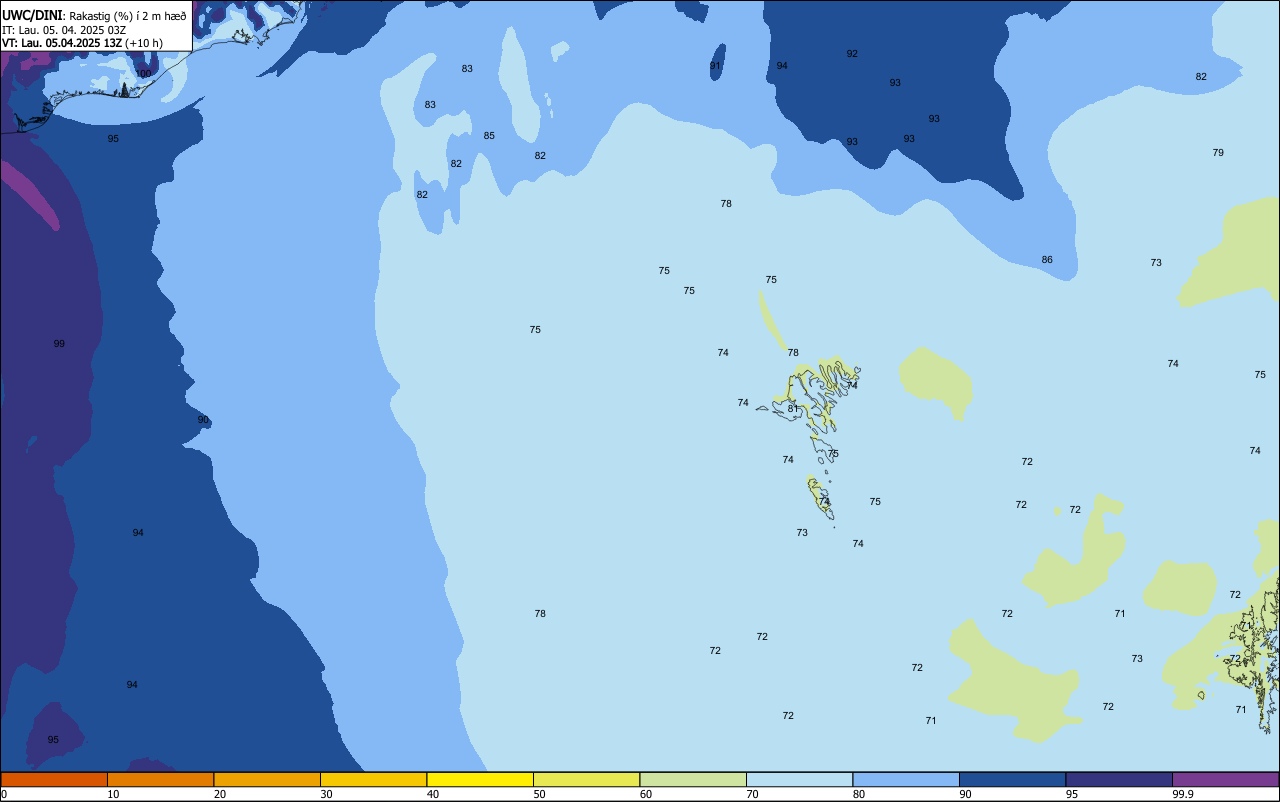This screenshot has width=1280, height=802.
Task: Click the pale green 60–70 legend swatch
Action: point(693,779)
